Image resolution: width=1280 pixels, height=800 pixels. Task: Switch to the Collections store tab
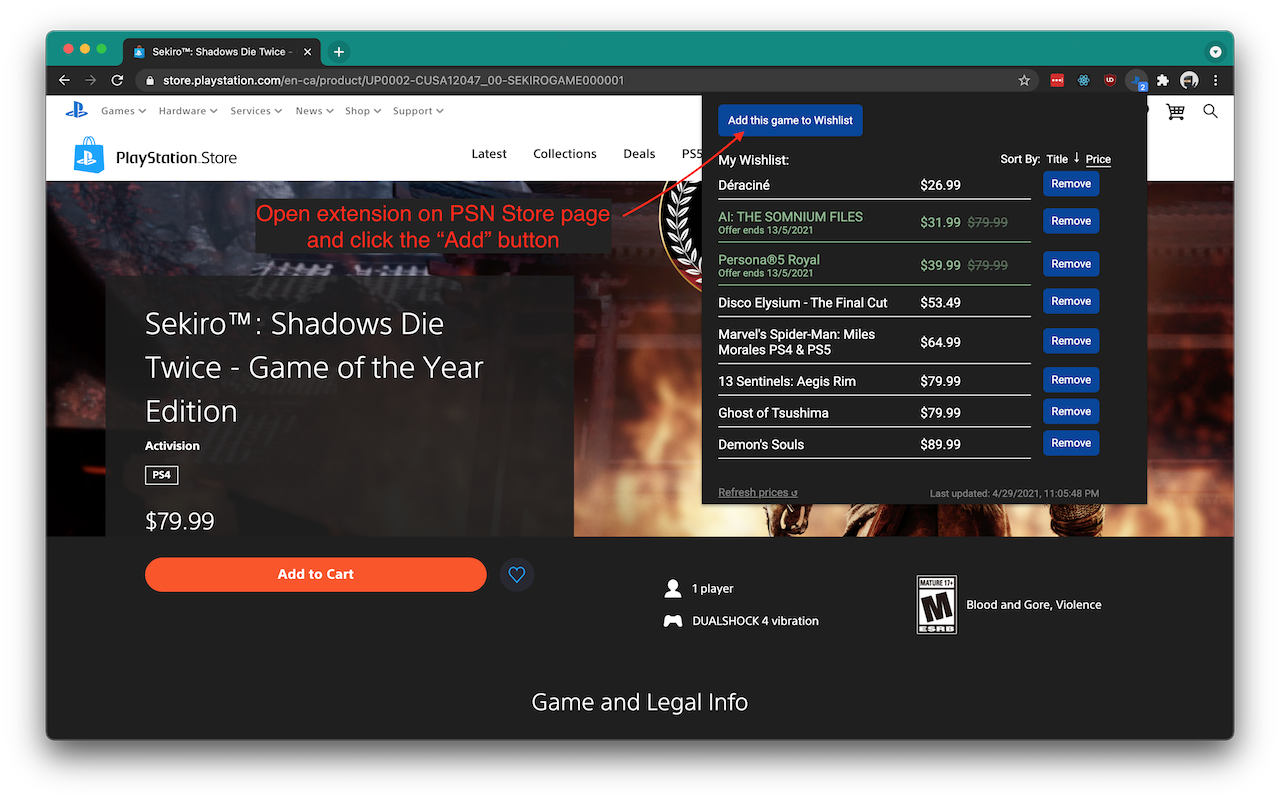click(565, 154)
